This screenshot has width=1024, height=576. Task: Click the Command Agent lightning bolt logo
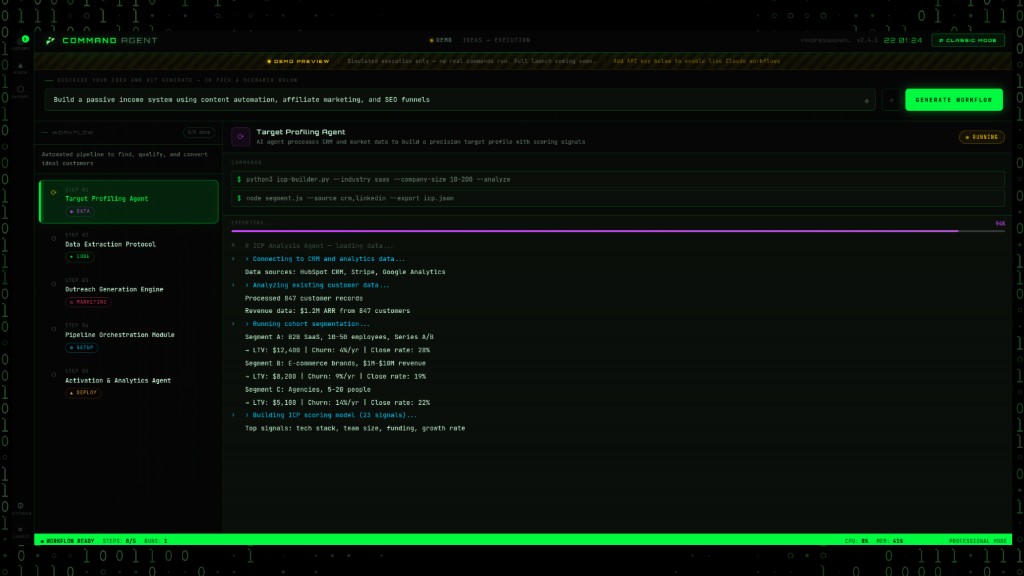point(48,40)
